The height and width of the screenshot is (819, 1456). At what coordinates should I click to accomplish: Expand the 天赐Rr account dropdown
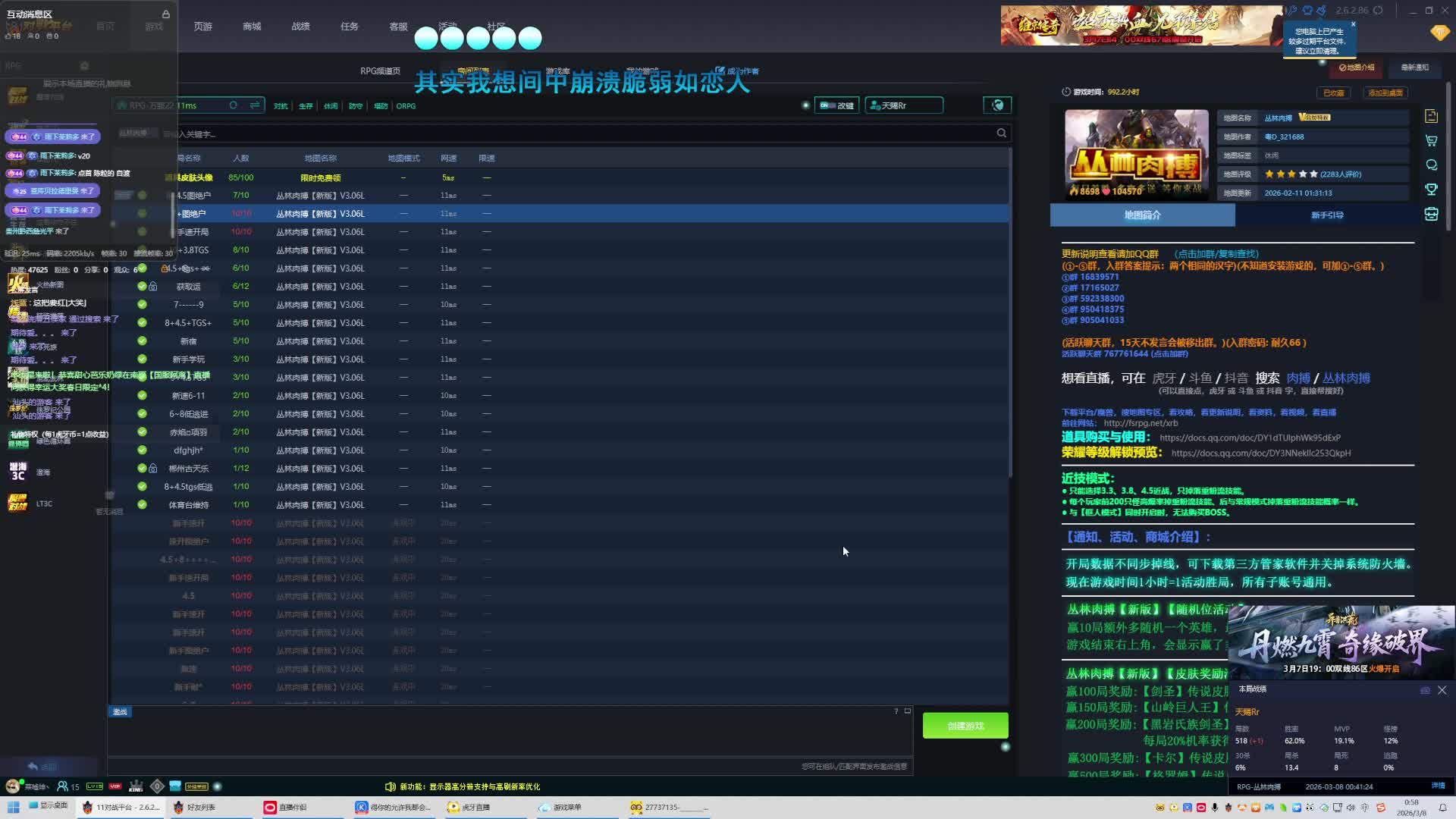904,105
